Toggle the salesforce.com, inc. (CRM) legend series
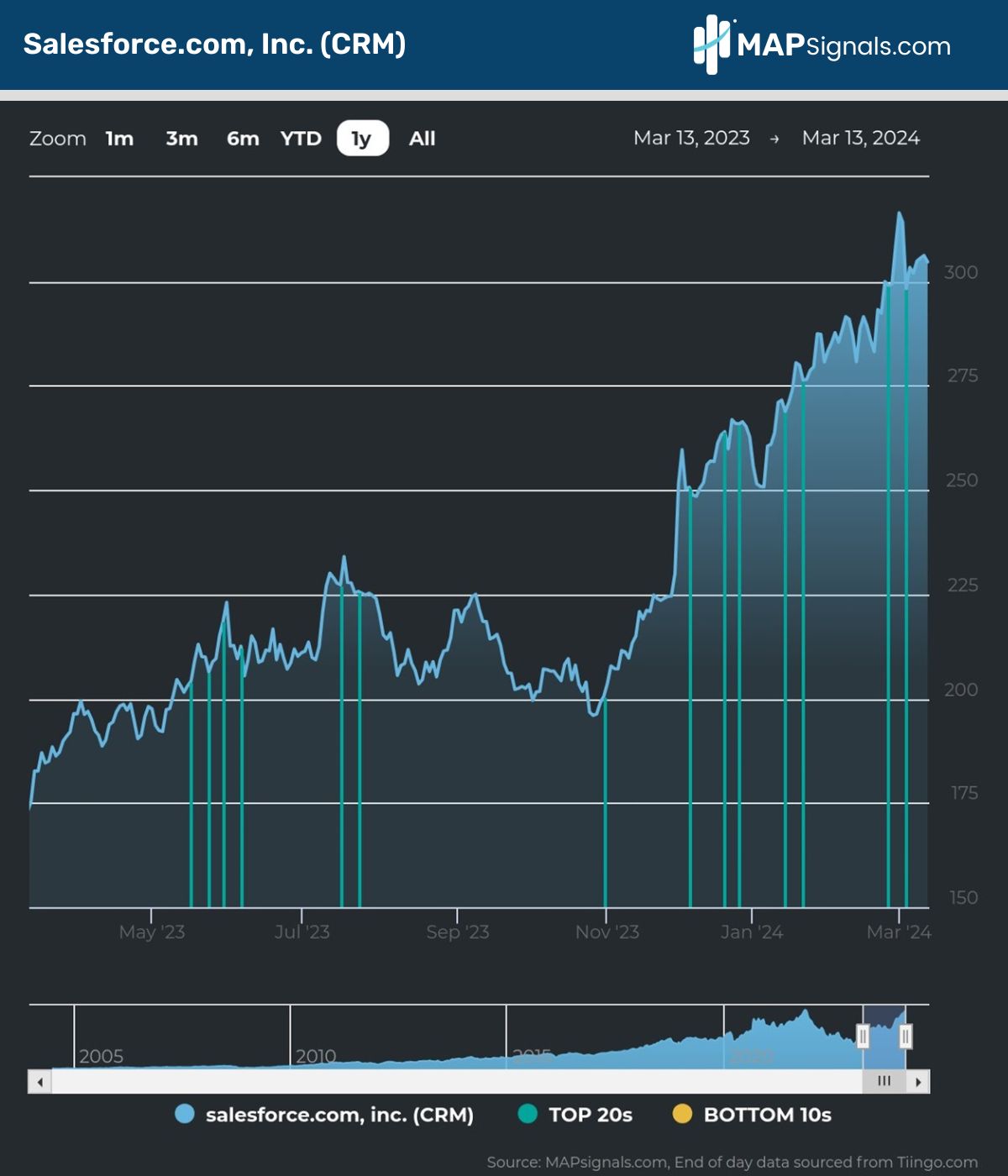Viewport: 1008px width, 1176px height. pos(324,1115)
